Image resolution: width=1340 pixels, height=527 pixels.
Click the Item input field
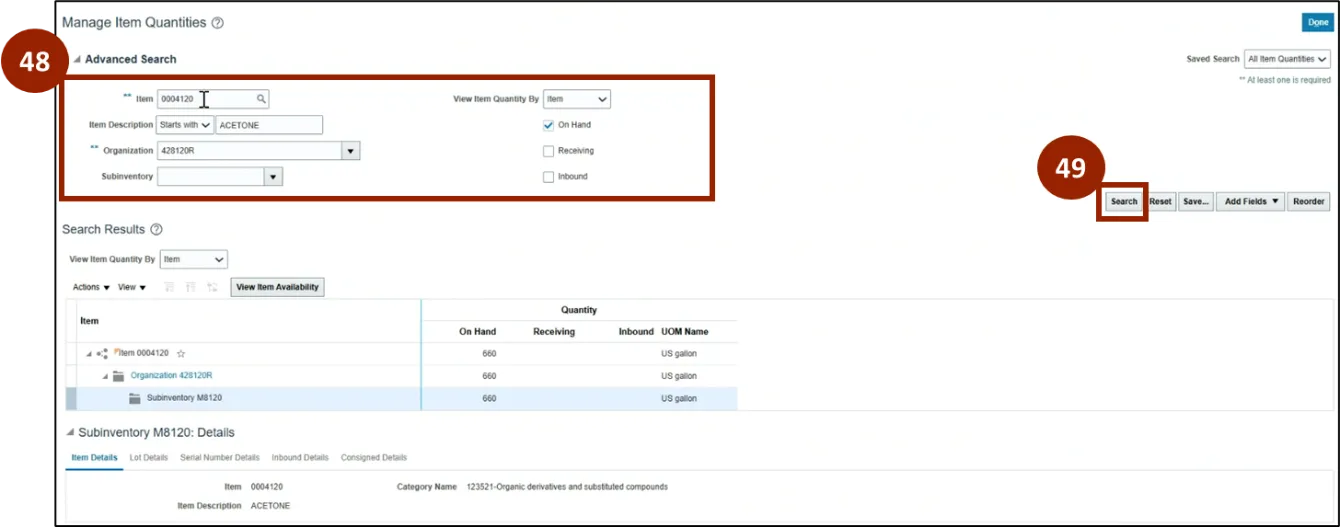pyautogui.click(x=205, y=99)
